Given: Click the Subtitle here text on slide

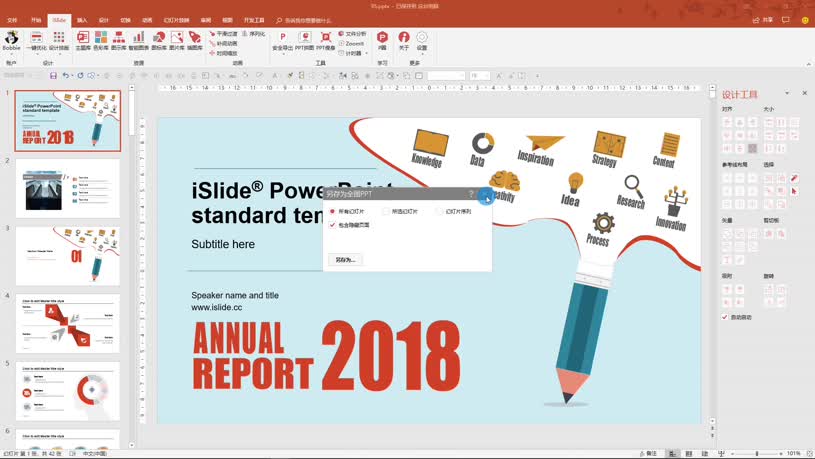Looking at the screenshot, I should pos(223,244).
